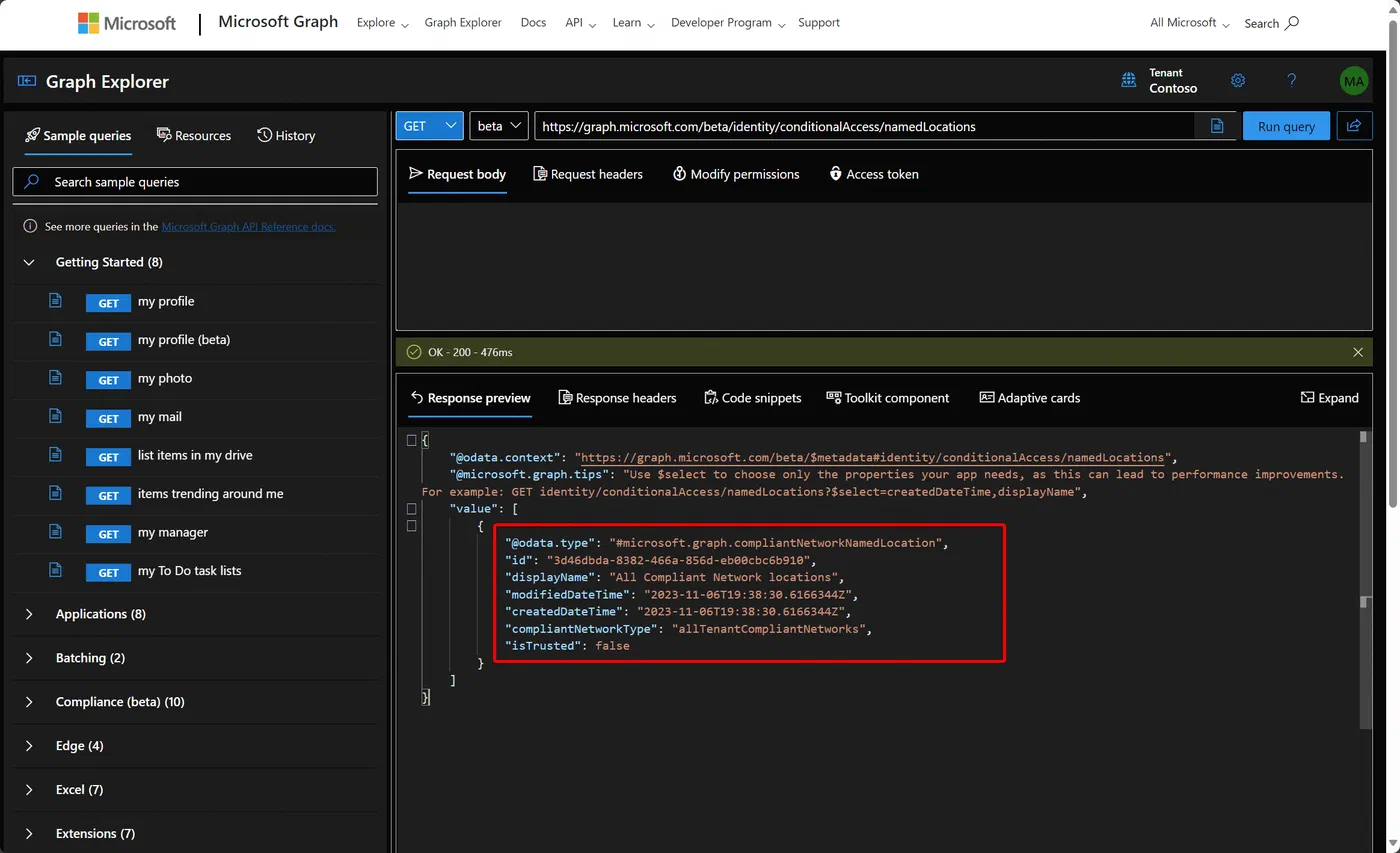
Task: Open the Modify permissions tab
Action: 736,174
